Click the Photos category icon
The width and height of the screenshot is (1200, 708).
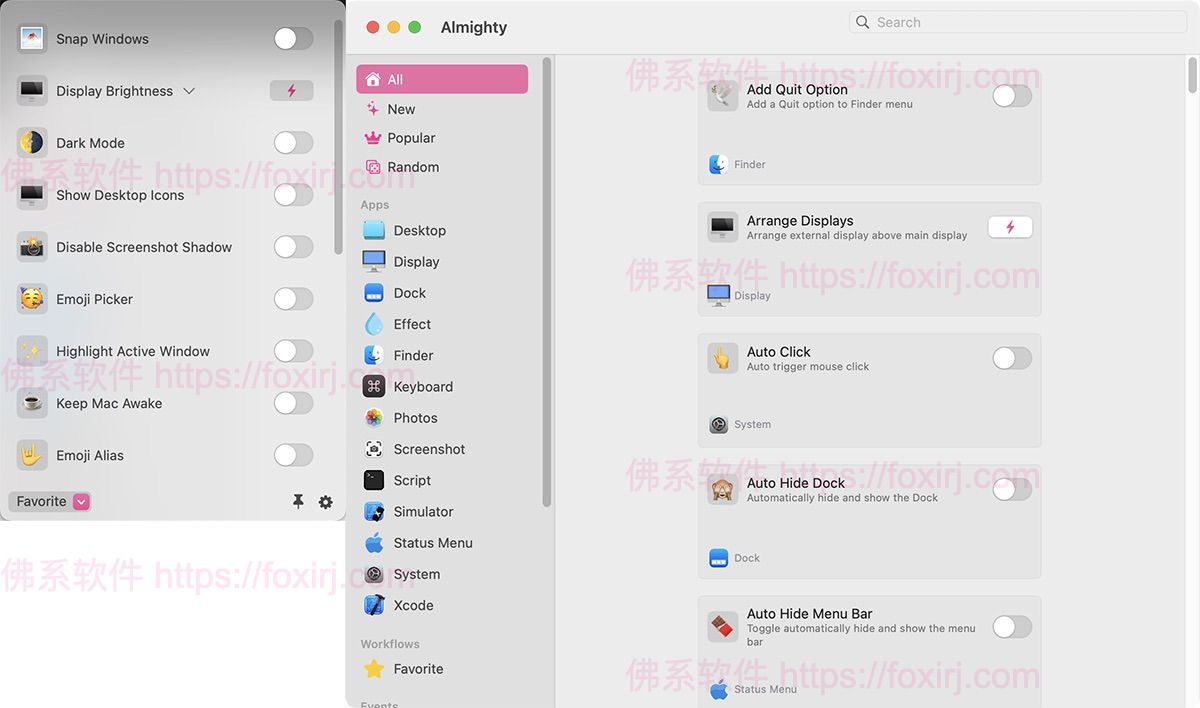374,418
